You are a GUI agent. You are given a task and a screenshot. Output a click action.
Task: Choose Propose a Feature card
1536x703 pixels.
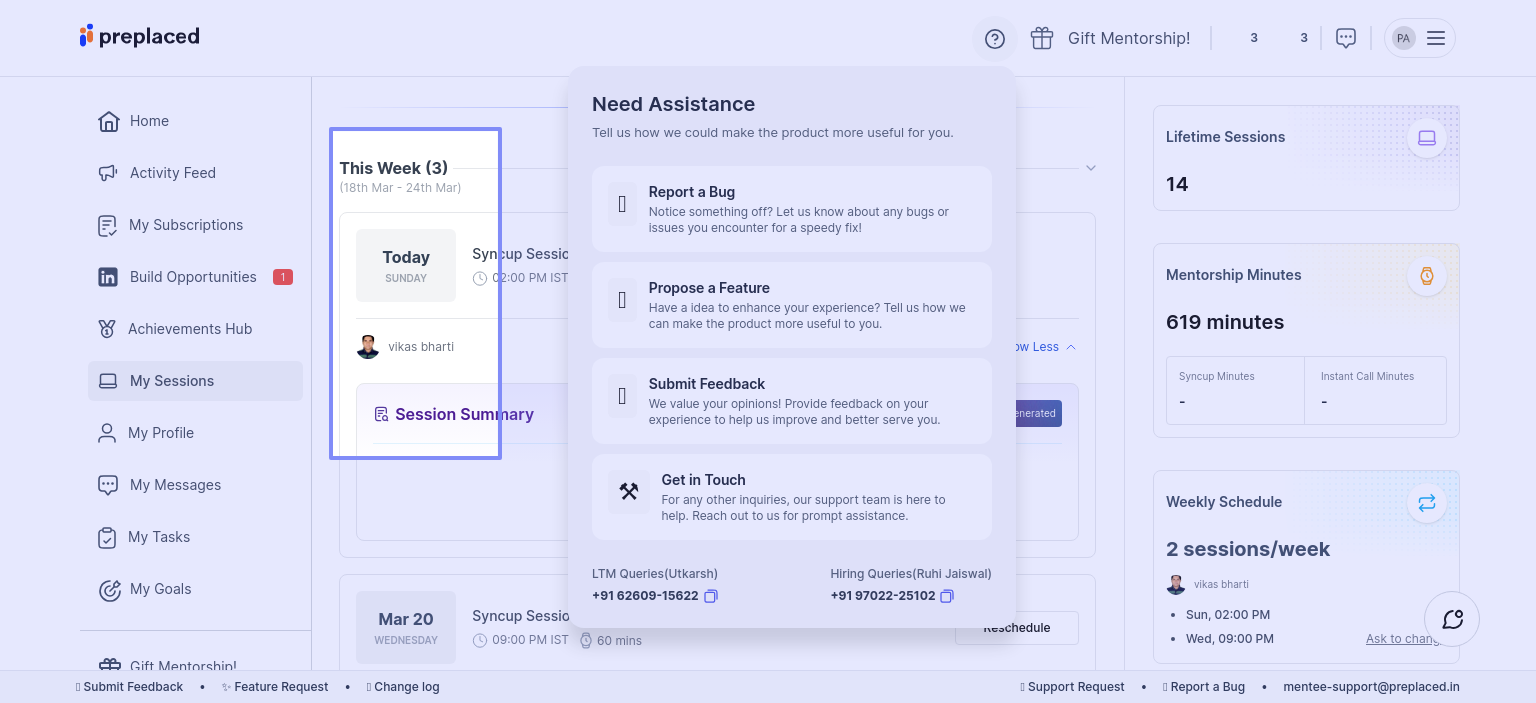pos(791,305)
